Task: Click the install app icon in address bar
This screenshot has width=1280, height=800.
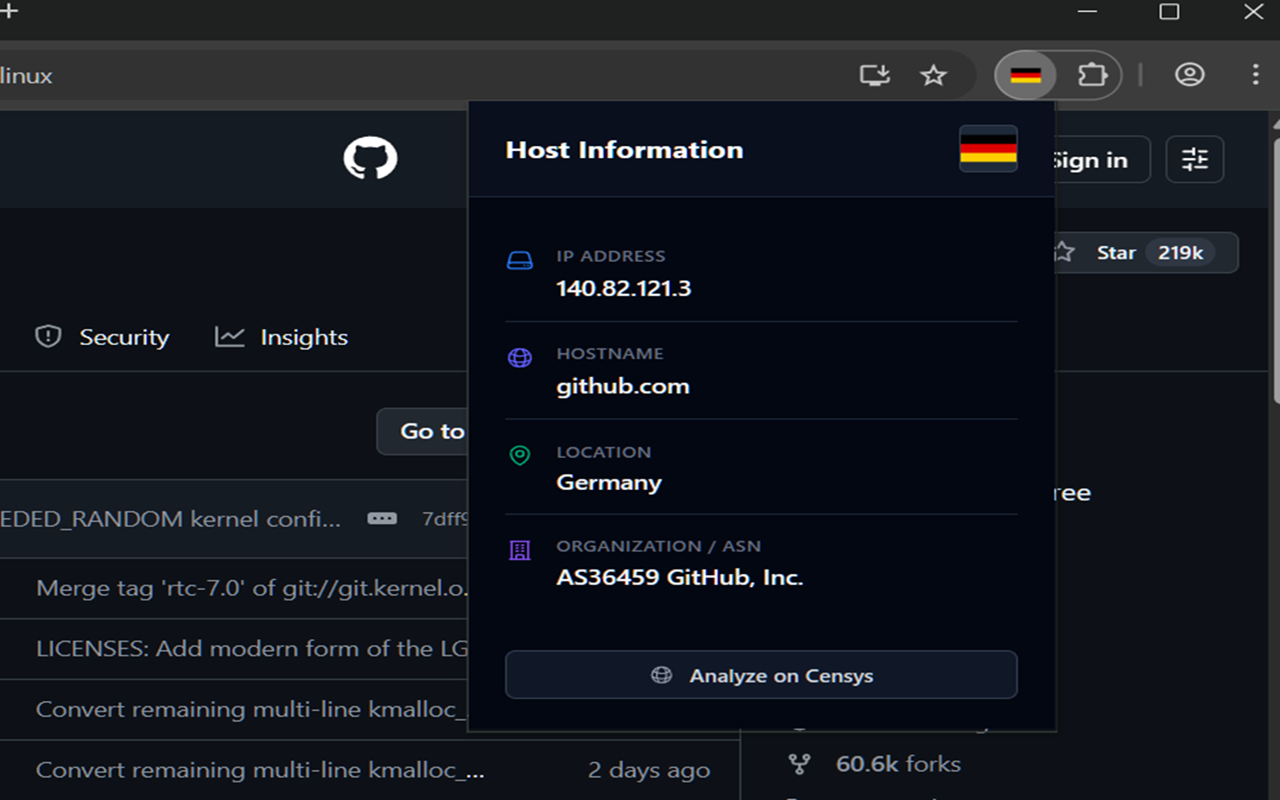Action: coord(875,75)
